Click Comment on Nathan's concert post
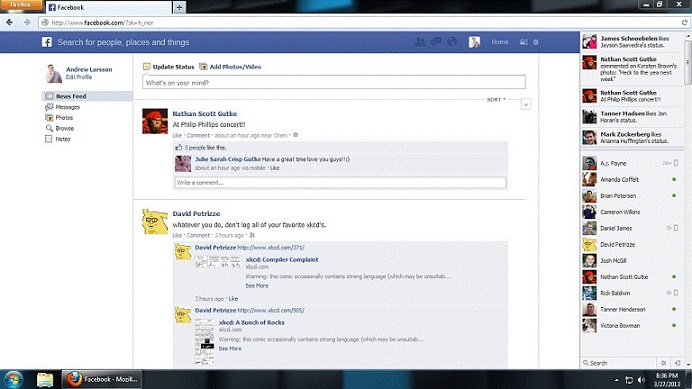Screen dimensions: 692x389 pyautogui.click(x=198, y=136)
